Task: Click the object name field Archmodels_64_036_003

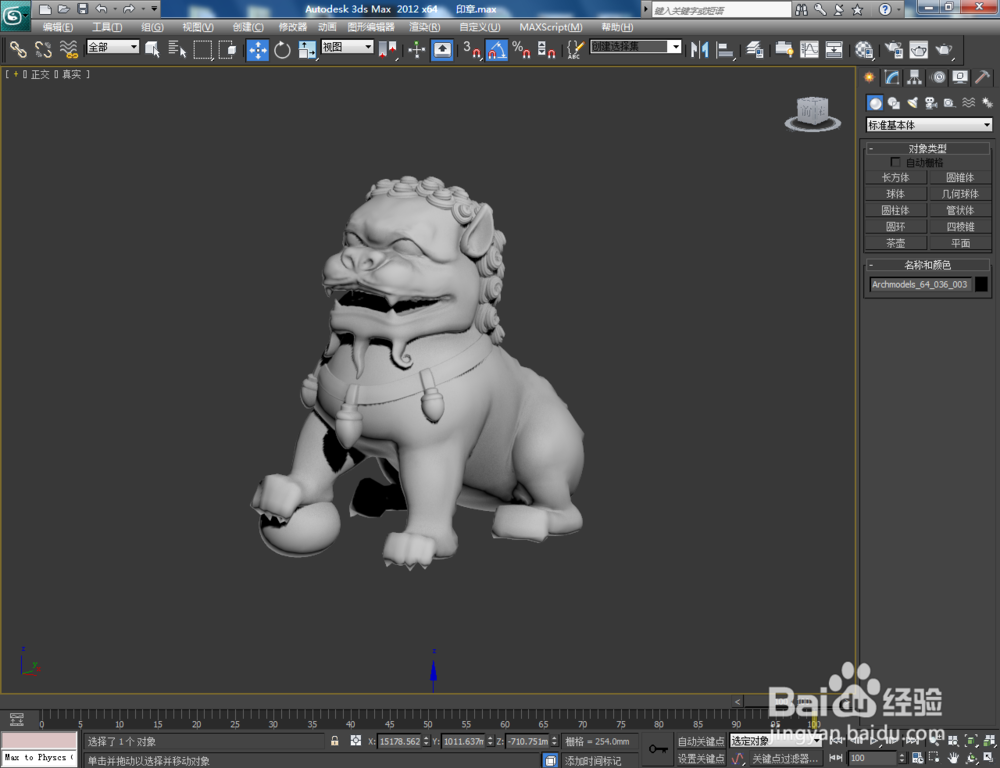Action: 920,284
